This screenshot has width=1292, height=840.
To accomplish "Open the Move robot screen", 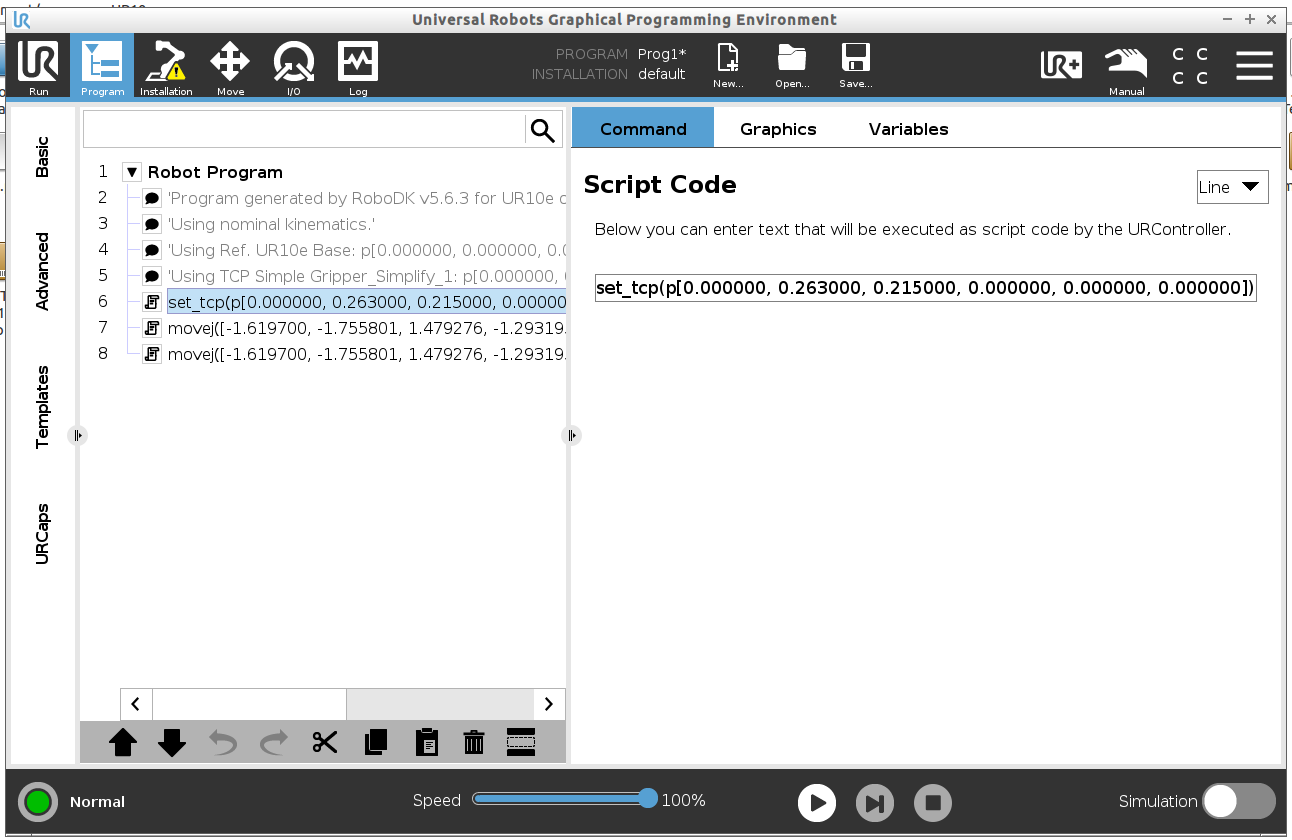I will (x=229, y=68).
